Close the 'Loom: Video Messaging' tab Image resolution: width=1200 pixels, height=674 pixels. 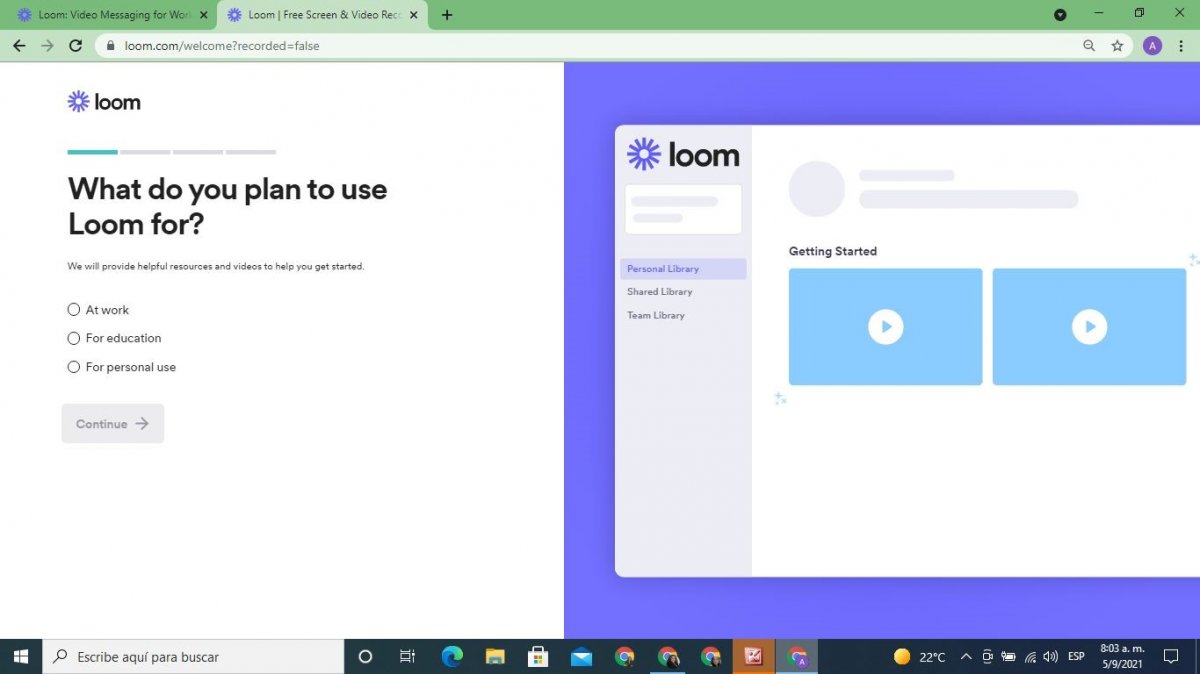coord(204,15)
